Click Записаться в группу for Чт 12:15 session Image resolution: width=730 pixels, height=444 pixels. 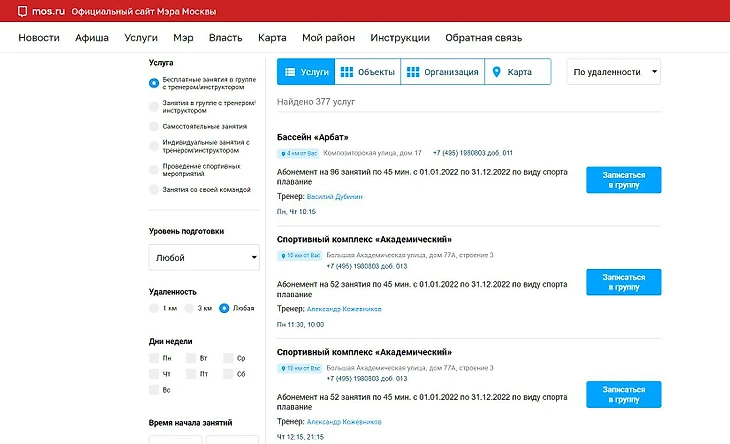tap(624, 395)
